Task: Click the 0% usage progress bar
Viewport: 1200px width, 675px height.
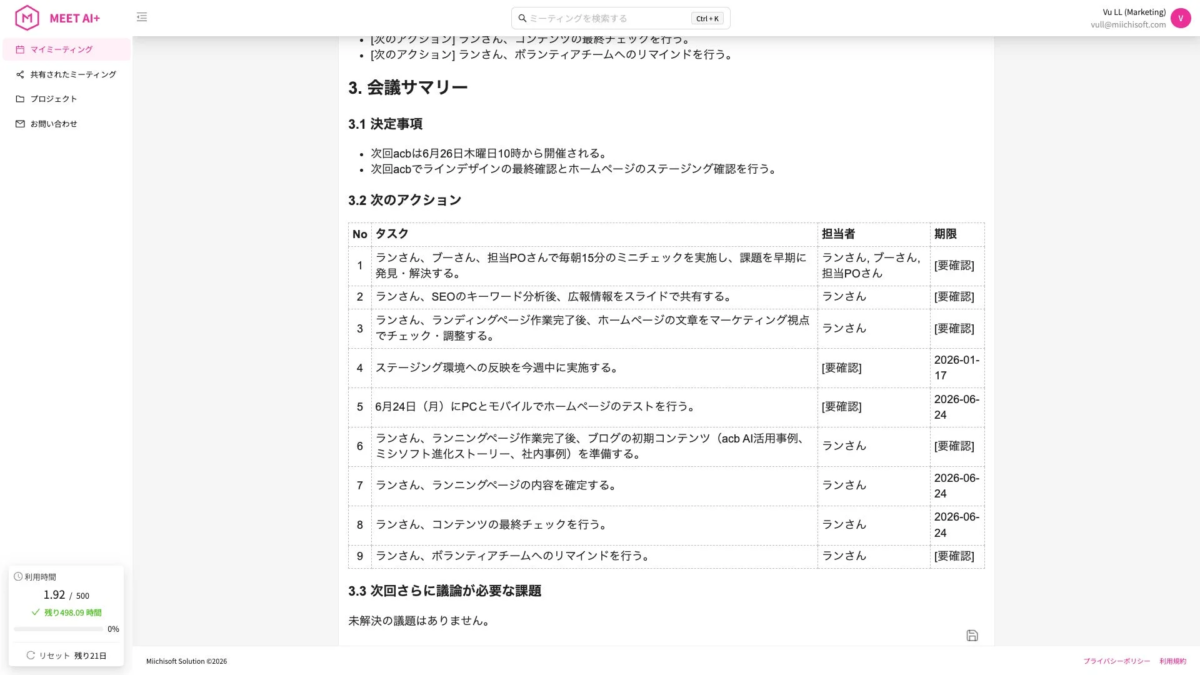Action: tap(58, 628)
